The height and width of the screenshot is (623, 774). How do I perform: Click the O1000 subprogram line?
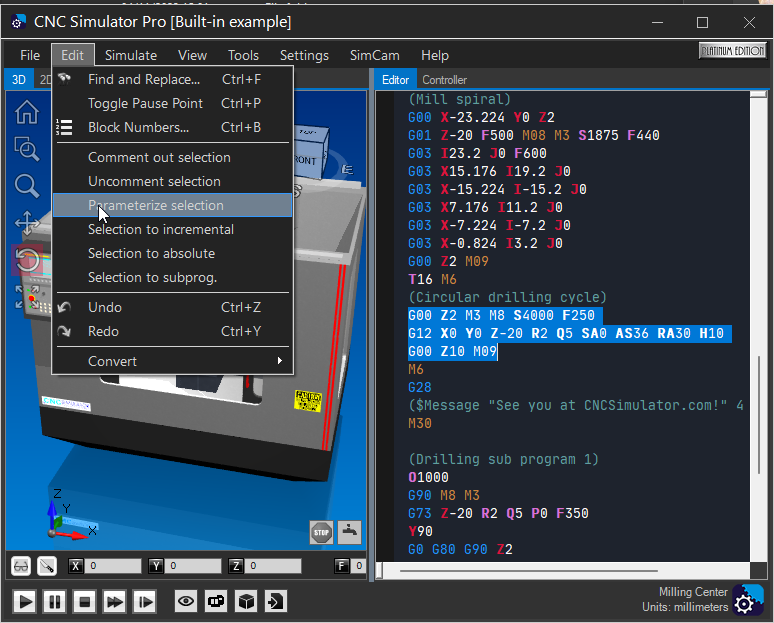(x=428, y=477)
